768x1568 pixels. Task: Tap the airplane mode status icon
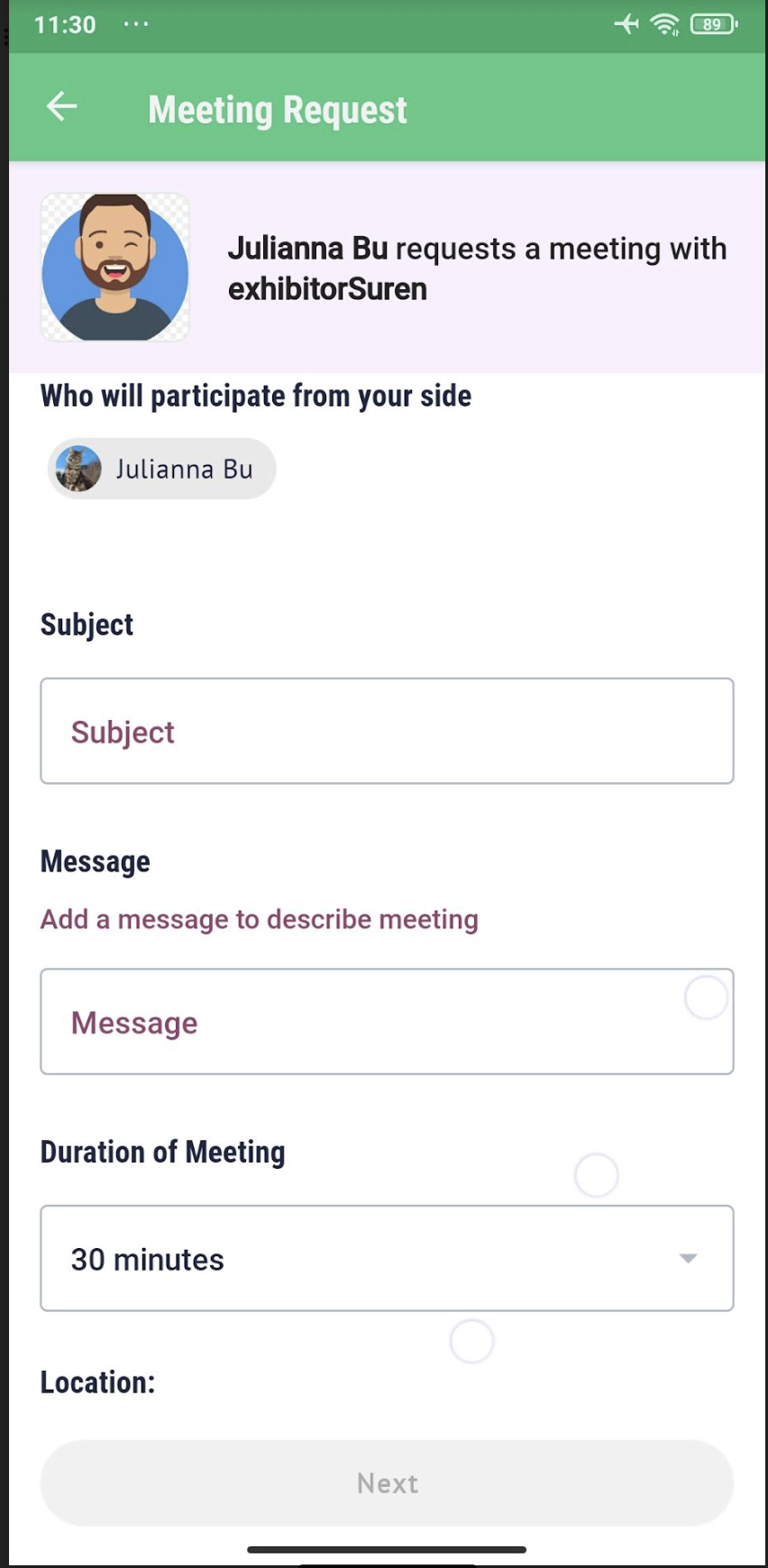626,24
